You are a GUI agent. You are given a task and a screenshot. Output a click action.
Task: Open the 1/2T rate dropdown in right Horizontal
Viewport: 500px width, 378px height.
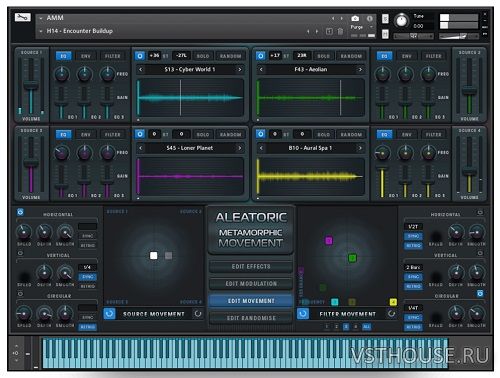(413, 227)
